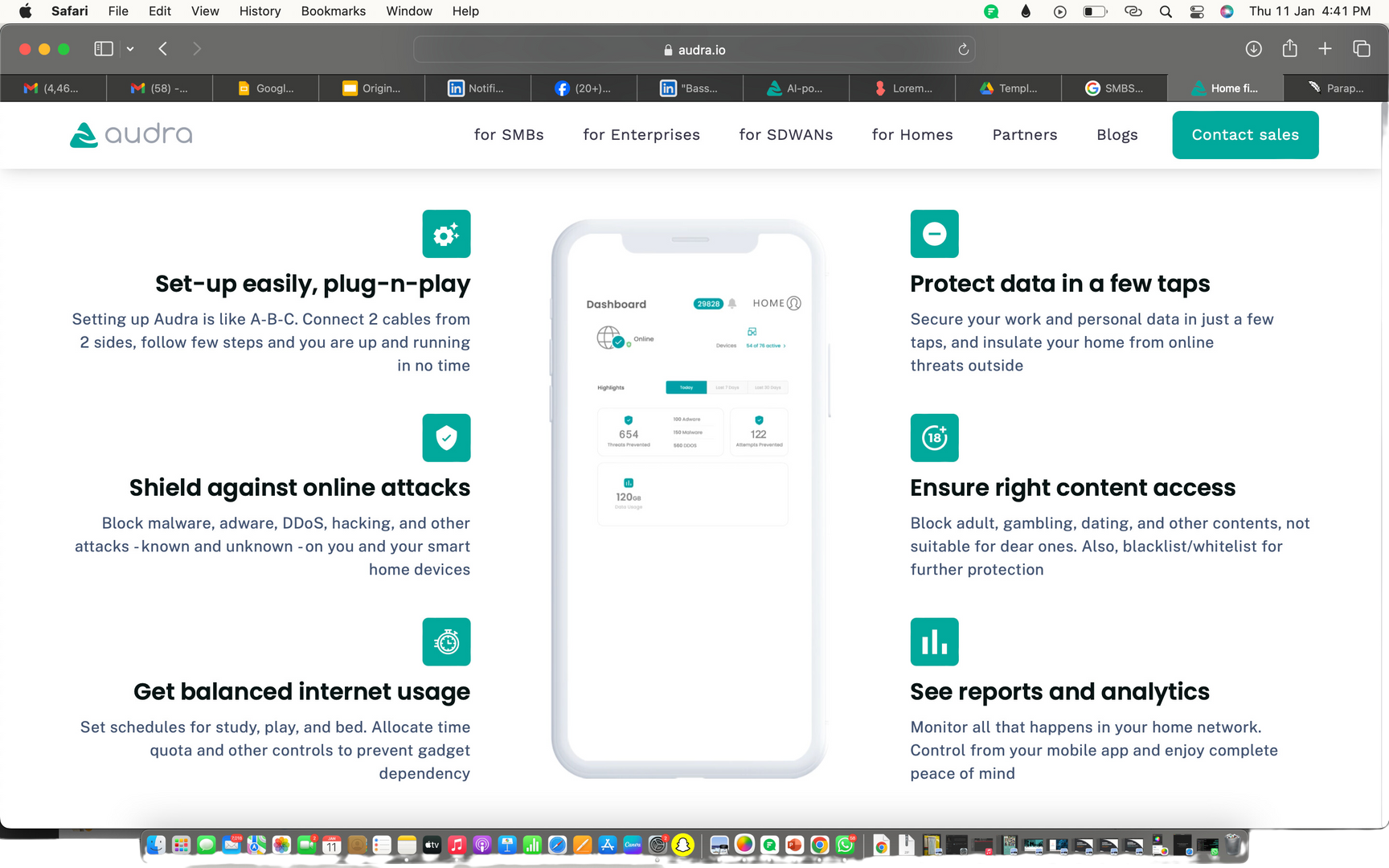
Task: Click the audra.io address bar
Action: pos(694,50)
